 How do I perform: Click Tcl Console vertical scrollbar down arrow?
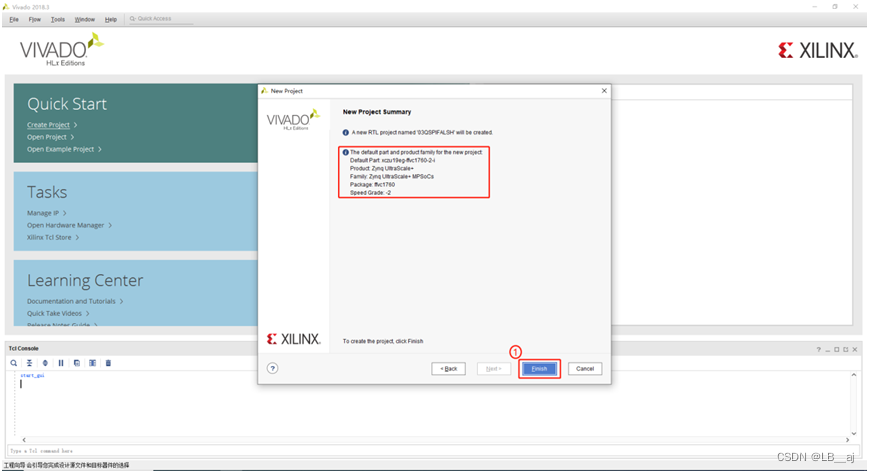(x=853, y=434)
